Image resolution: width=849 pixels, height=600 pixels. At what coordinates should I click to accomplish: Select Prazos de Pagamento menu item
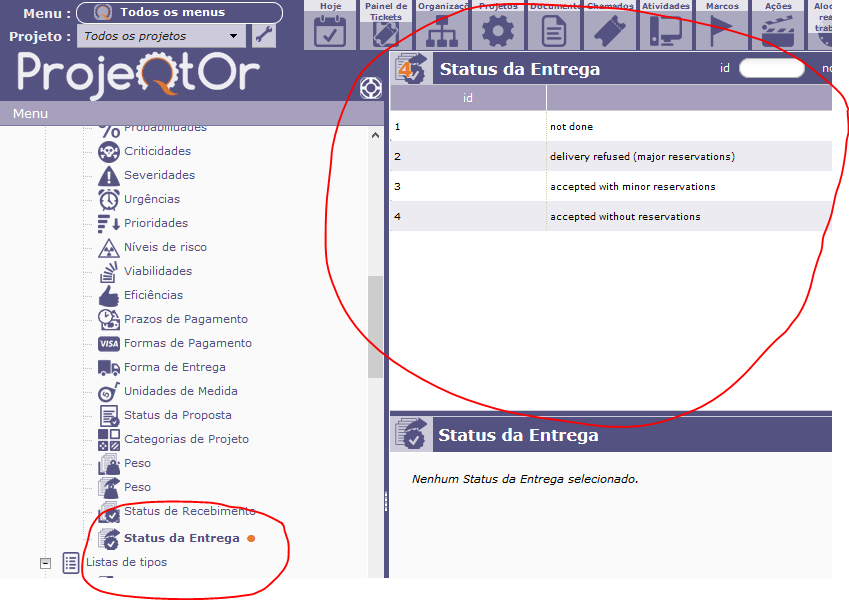(x=186, y=319)
